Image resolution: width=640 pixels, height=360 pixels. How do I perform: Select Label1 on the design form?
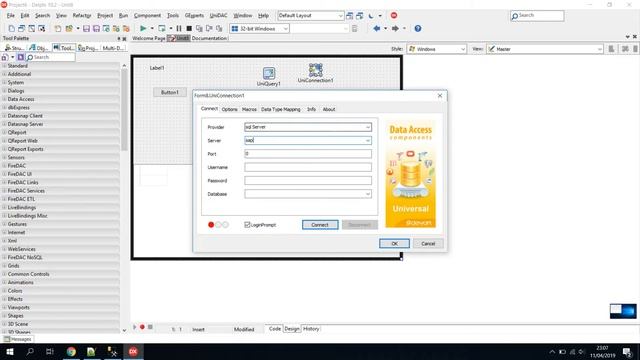[x=157, y=68]
